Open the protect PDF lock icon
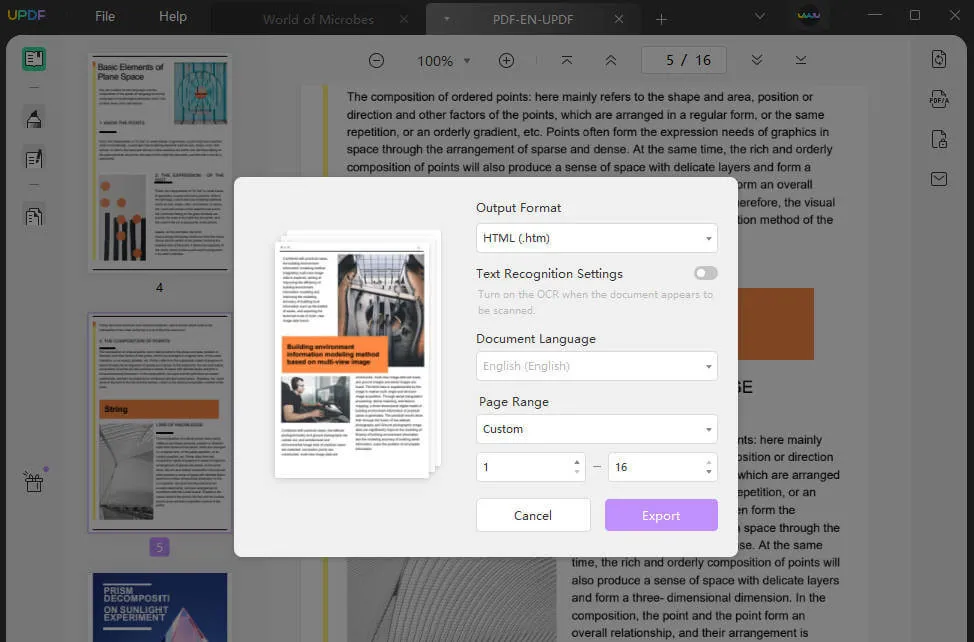 [x=938, y=139]
